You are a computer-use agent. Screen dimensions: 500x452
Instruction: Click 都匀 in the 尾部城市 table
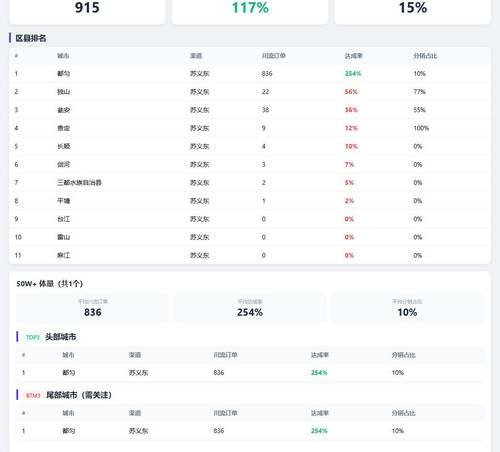coord(69,431)
